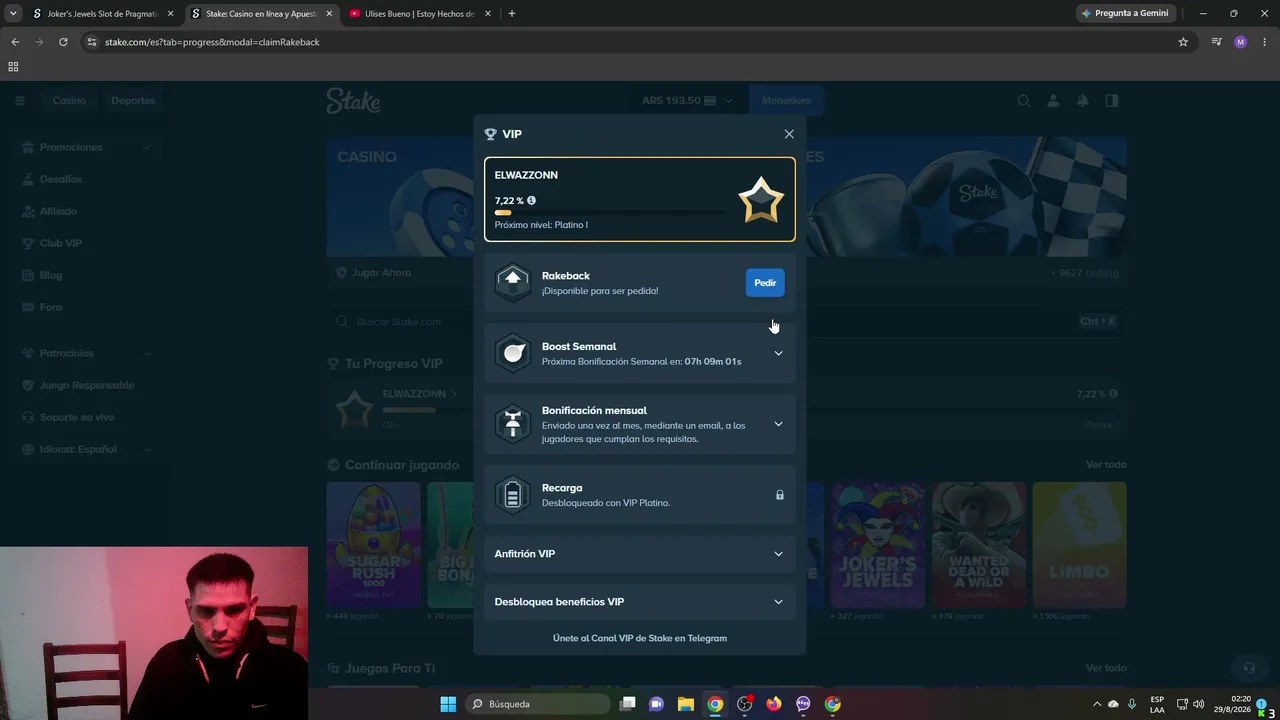Open the Chrome tab search dropdown
This screenshot has width=1280, height=720.
(x=13, y=13)
